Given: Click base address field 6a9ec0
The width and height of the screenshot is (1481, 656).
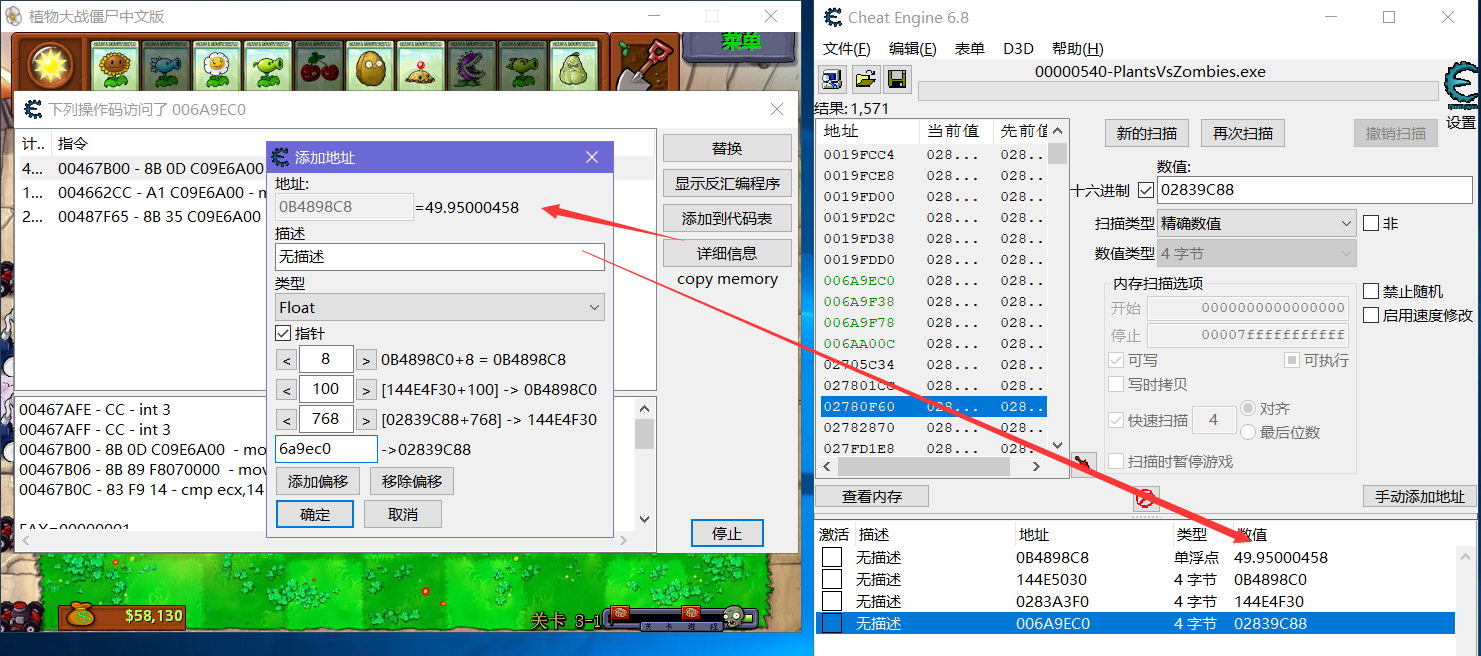Looking at the screenshot, I should 326,449.
